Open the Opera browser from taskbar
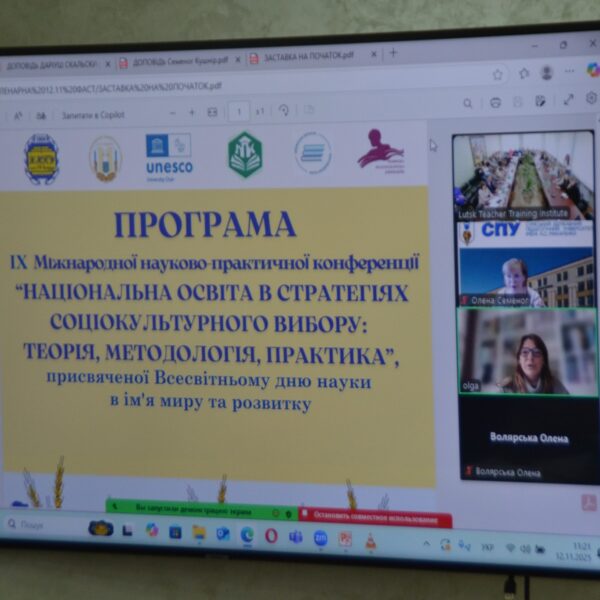 click(271, 535)
